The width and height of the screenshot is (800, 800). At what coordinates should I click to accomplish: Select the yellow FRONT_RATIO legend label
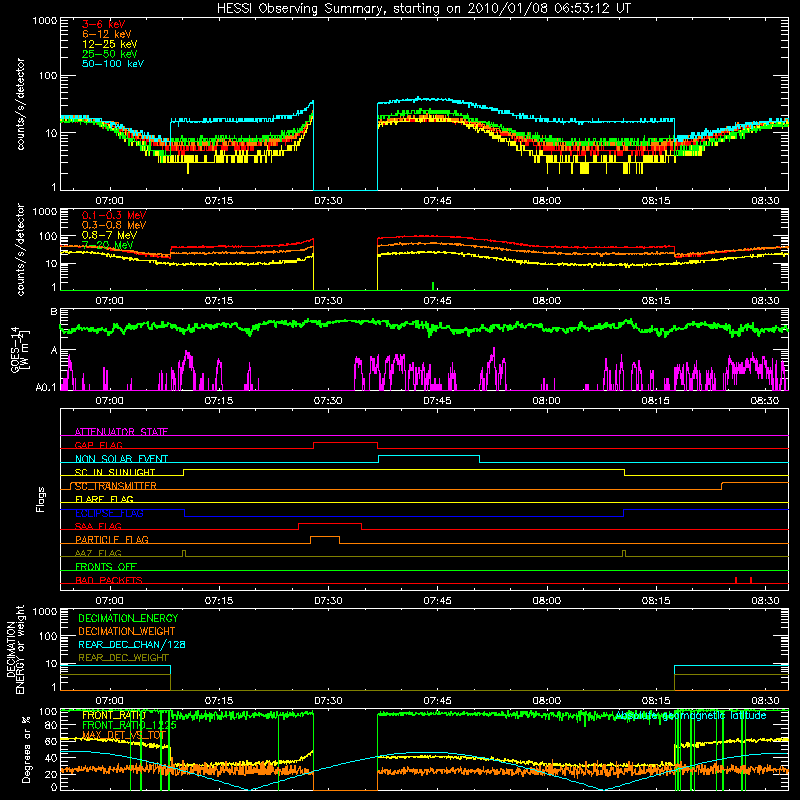pos(113,715)
